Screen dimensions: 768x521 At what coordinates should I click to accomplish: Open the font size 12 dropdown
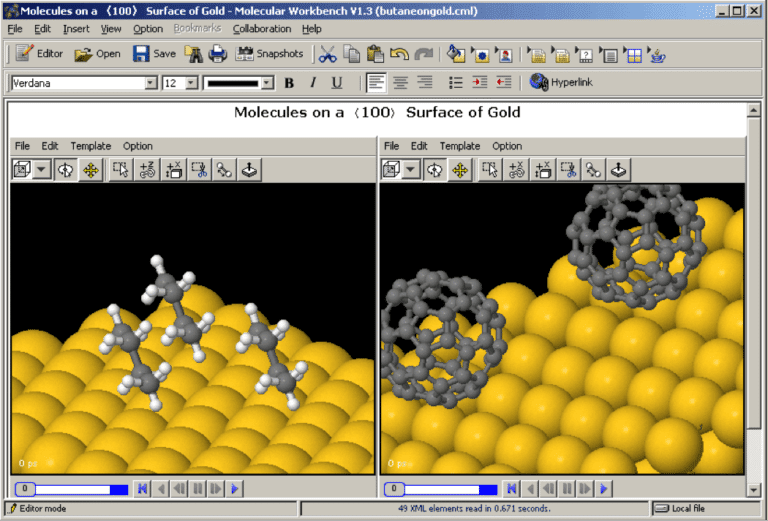[192, 83]
